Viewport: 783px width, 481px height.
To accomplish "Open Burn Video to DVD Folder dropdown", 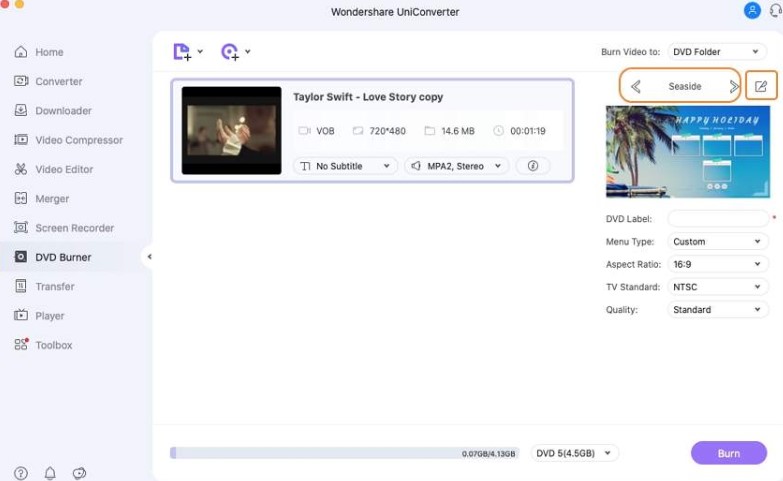I will pyautogui.click(x=717, y=52).
